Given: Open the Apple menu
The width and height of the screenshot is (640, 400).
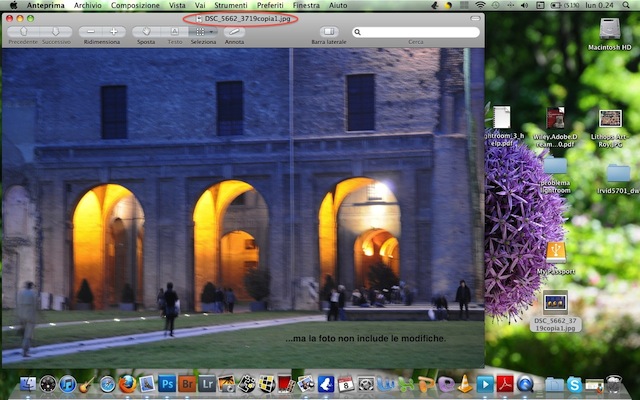Looking at the screenshot, I should click(13, 5).
